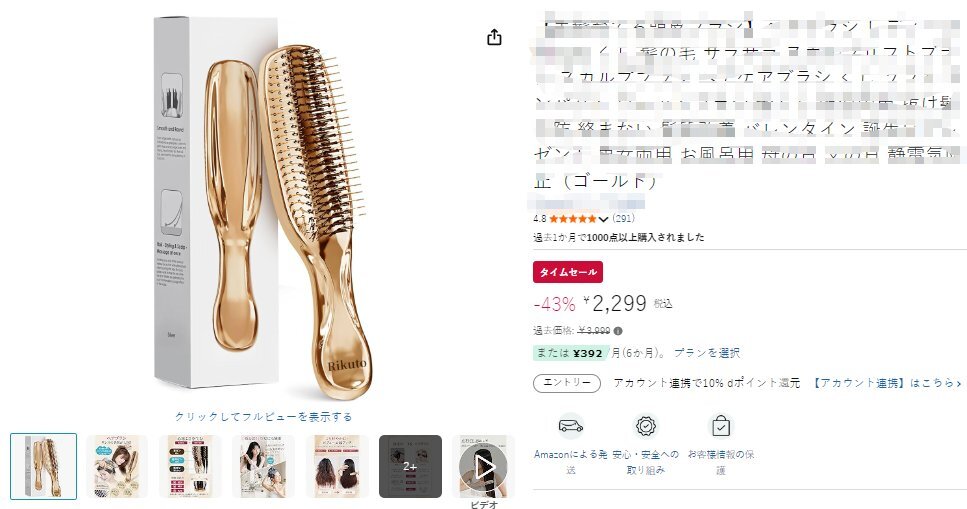This screenshot has width=967, height=509.
Task: Select the second thumbnail with woman's hair
Action: coord(117,466)
